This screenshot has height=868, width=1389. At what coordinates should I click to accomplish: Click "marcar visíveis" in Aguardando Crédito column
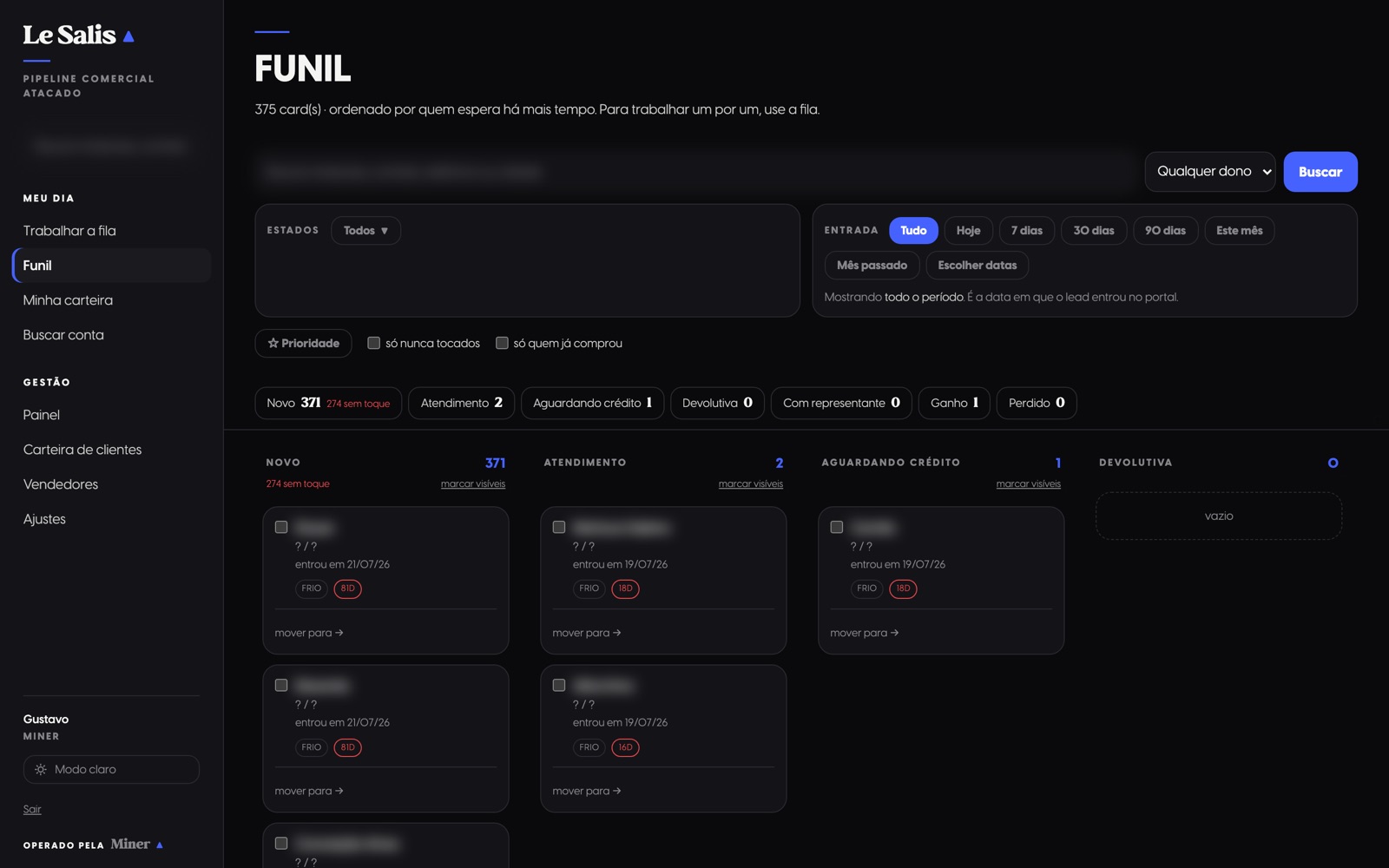(1029, 483)
